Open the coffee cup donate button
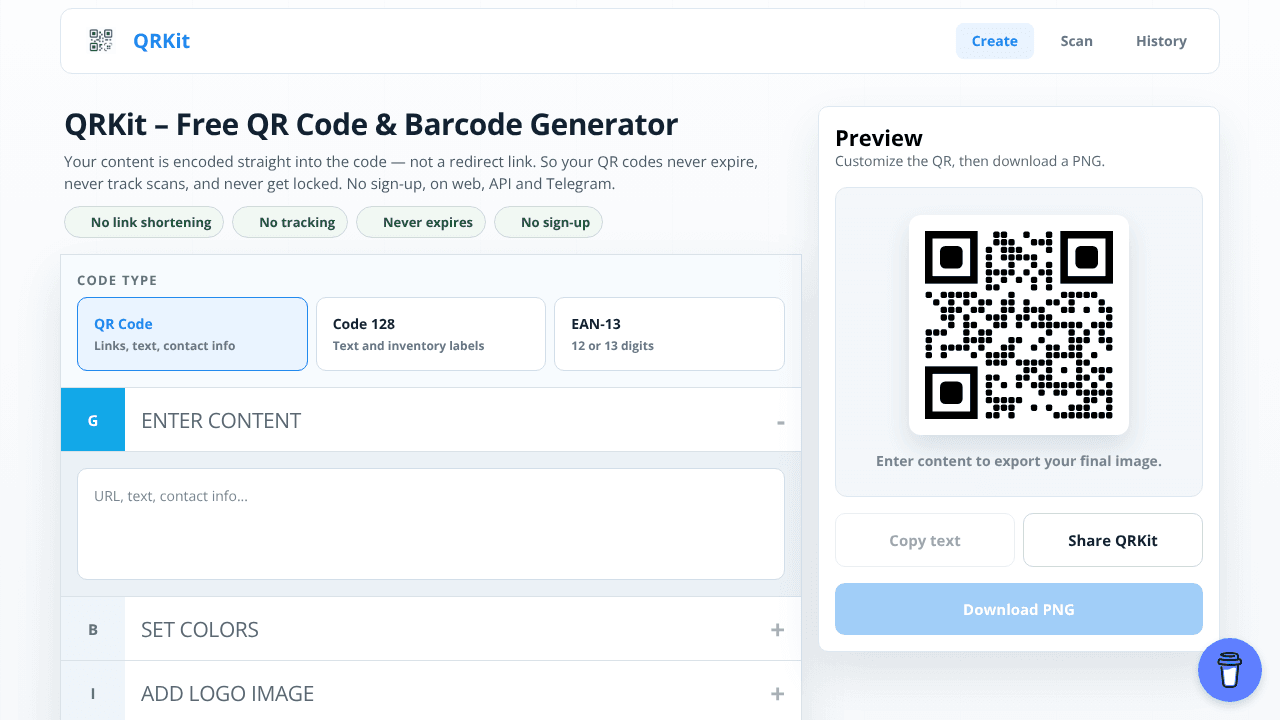The image size is (1280, 720). [1230, 670]
